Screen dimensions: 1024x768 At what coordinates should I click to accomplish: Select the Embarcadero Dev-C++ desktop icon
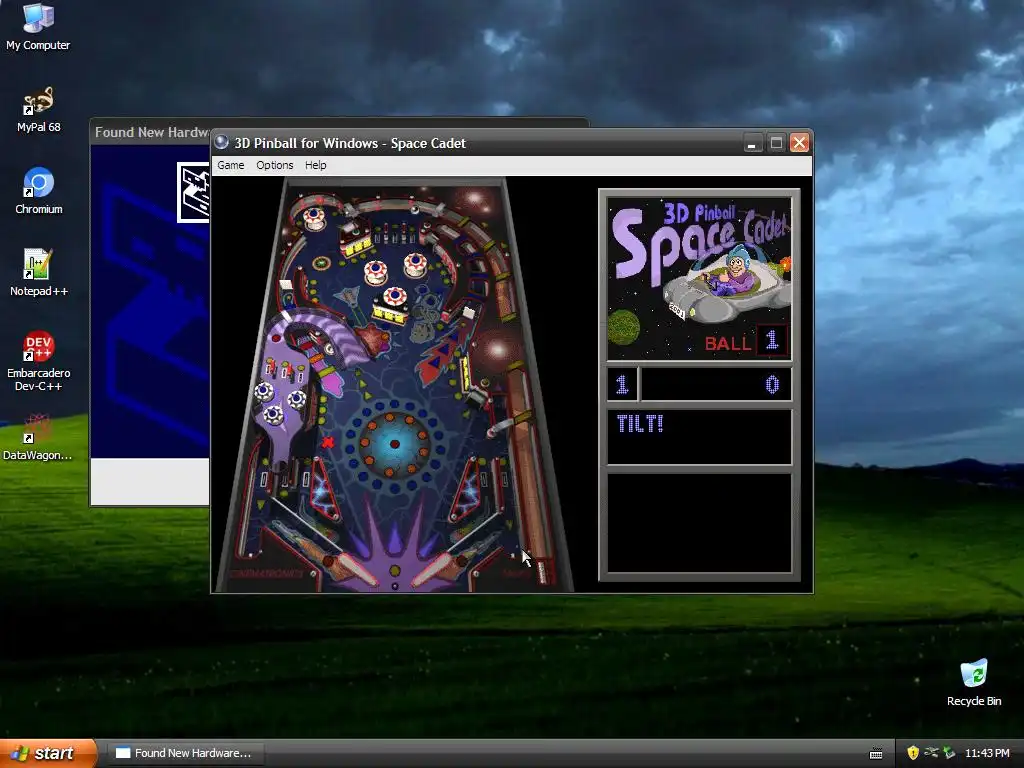[x=39, y=361]
